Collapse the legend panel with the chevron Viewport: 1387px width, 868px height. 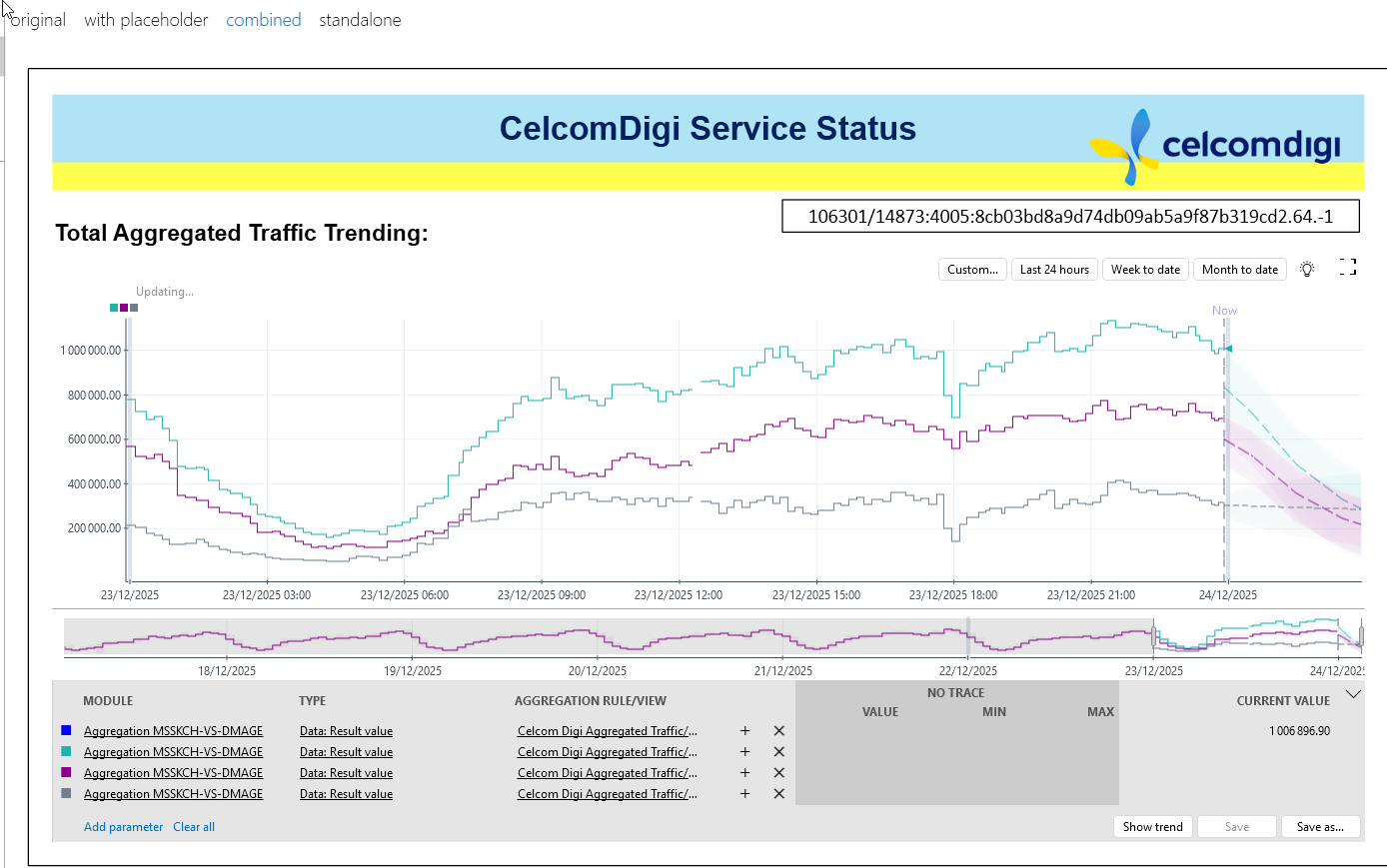tap(1353, 694)
